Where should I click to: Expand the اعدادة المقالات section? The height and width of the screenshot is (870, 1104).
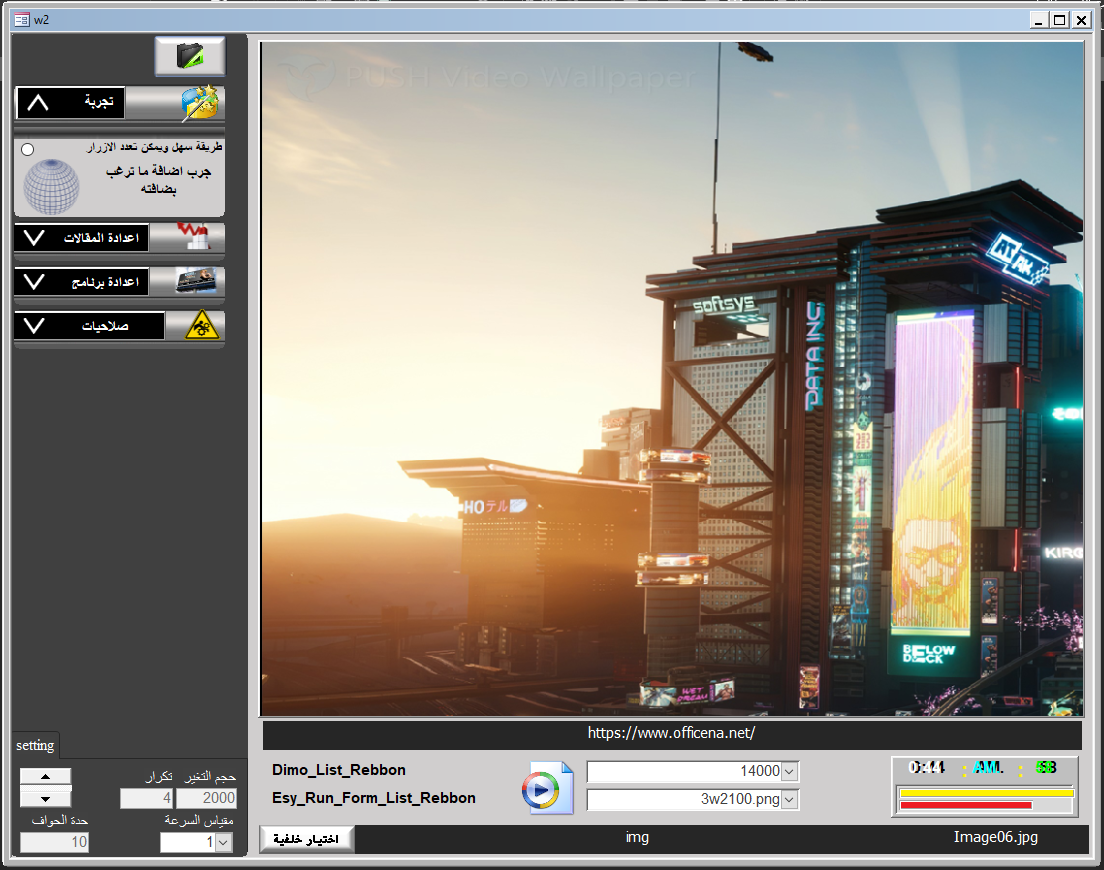pos(34,238)
